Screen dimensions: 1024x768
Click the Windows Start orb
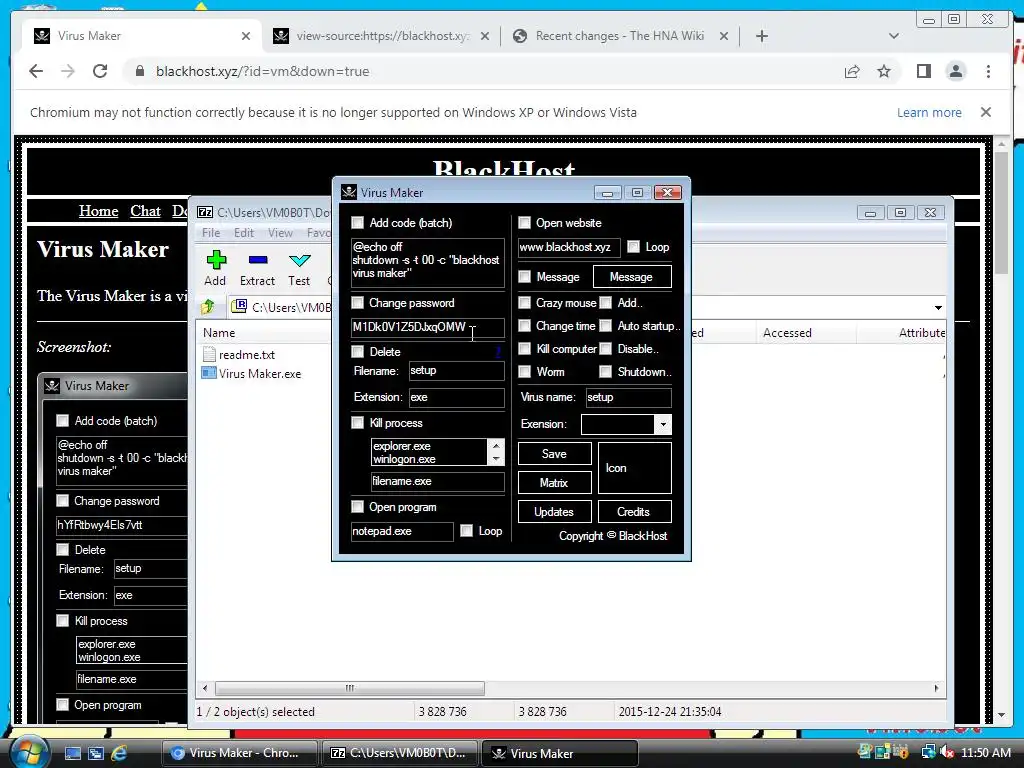pyautogui.click(x=29, y=751)
